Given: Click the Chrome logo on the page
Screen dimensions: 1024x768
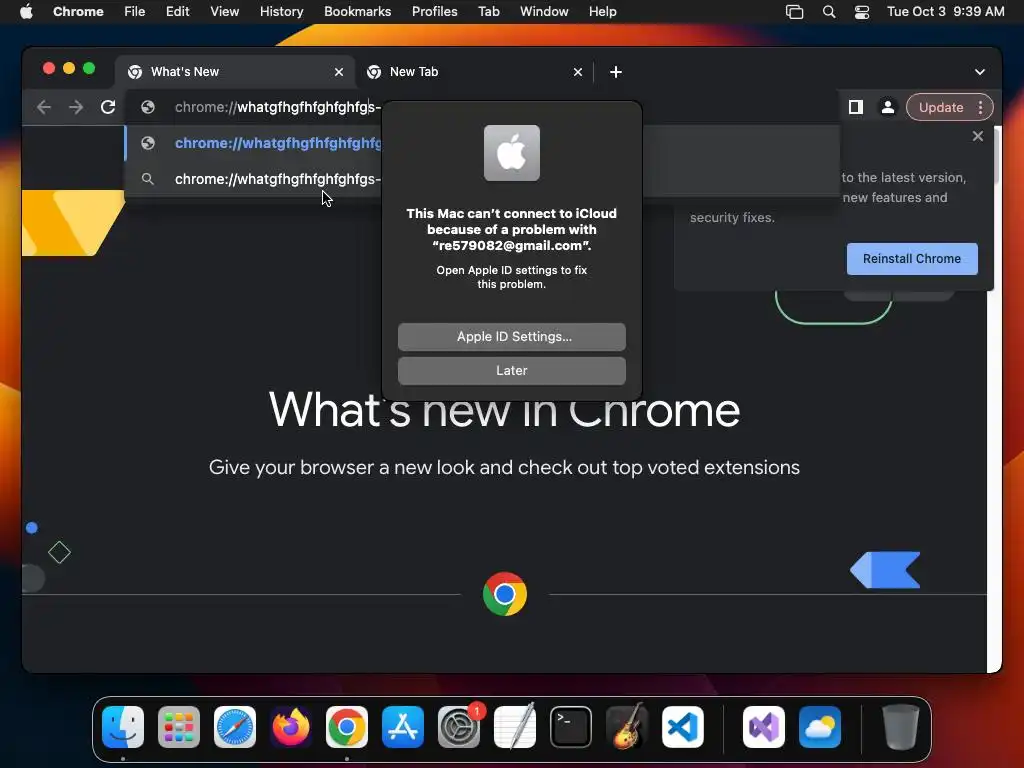Looking at the screenshot, I should (505, 594).
